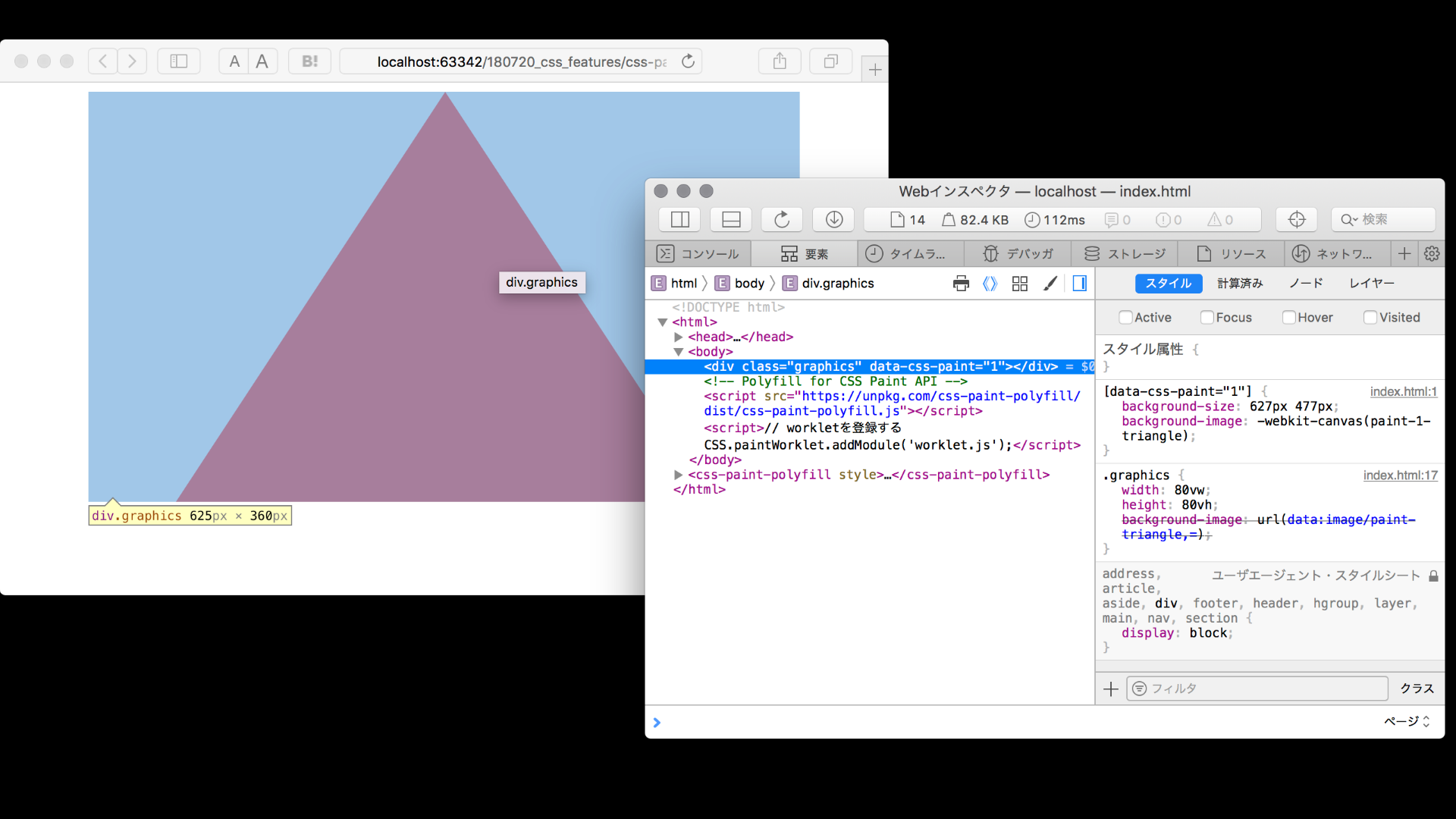
Task: Collapse the body element node
Action: tap(679, 352)
